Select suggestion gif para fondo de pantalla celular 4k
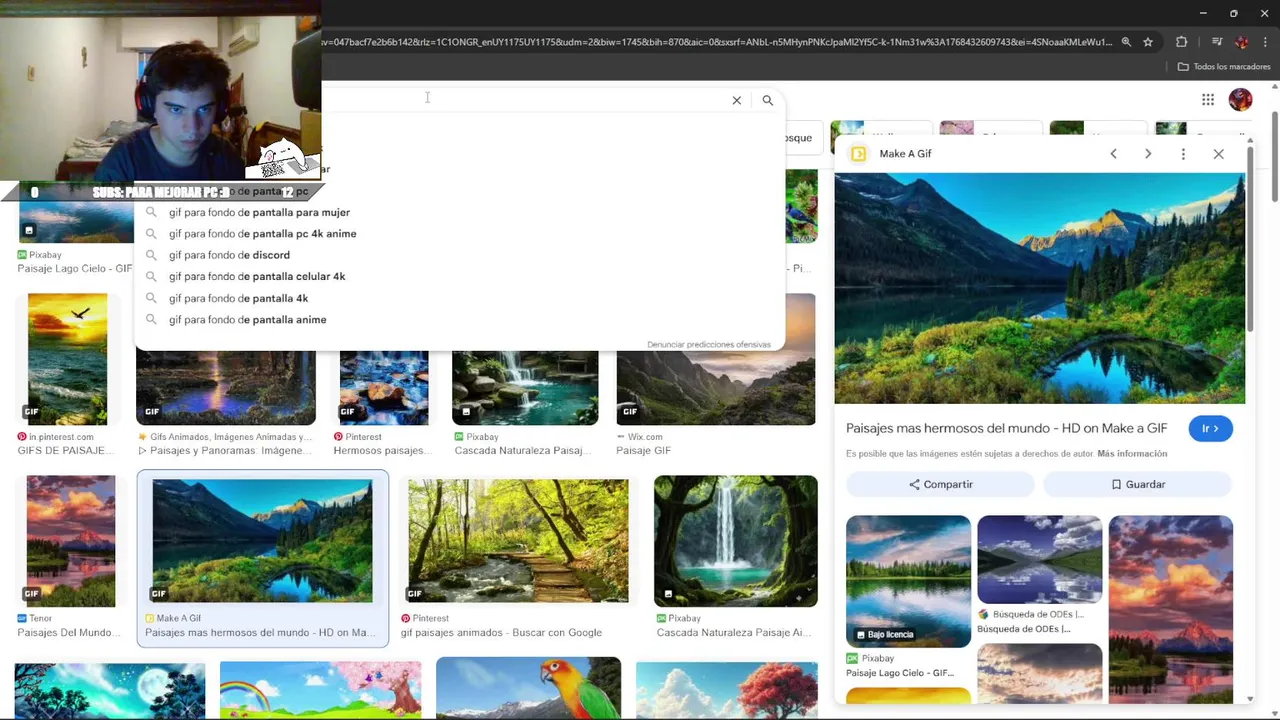This screenshot has width=1280, height=720. pyautogui.click(x=257, y=276)
